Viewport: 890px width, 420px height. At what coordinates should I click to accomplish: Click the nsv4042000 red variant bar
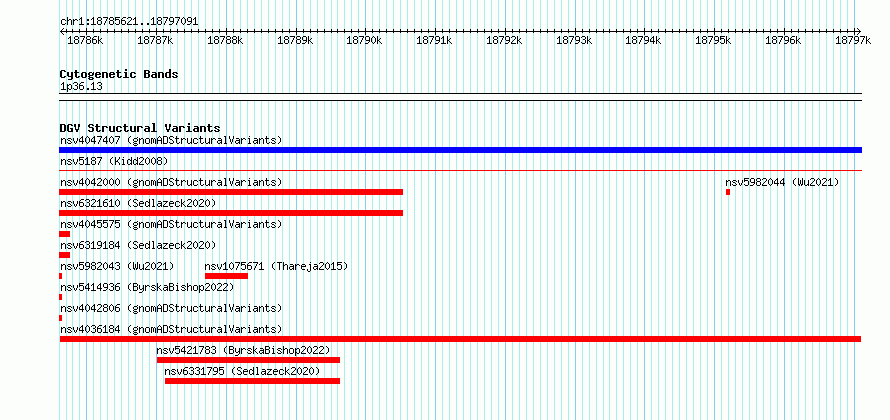(231, 192)
